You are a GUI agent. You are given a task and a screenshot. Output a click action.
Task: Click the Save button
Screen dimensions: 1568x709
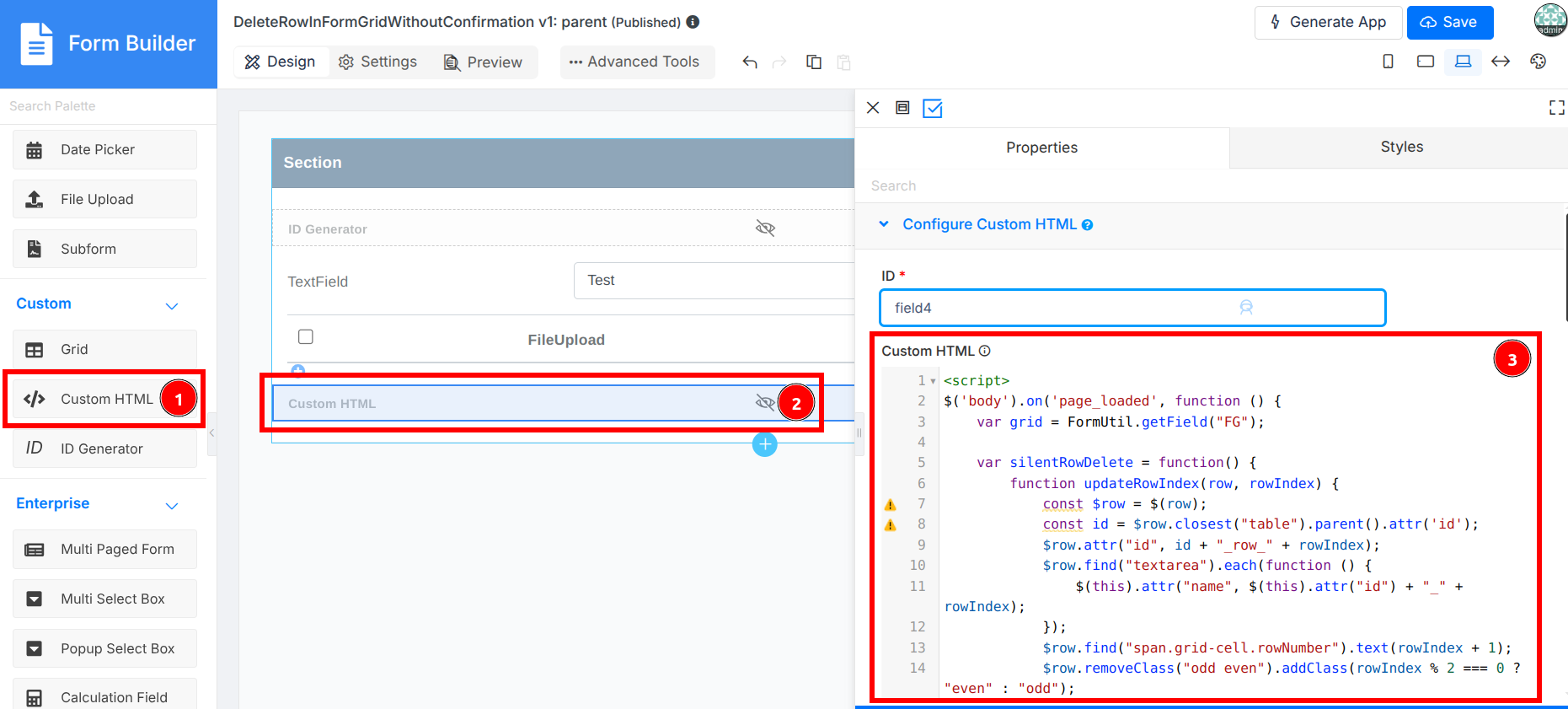click(1449, 23)
